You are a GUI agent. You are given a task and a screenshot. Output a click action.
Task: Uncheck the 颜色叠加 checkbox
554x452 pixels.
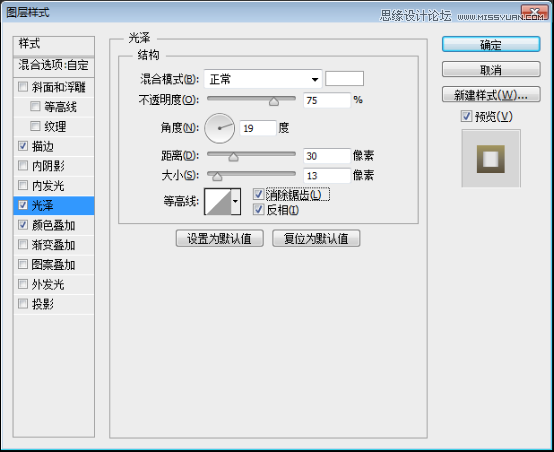tap(23, 225)
